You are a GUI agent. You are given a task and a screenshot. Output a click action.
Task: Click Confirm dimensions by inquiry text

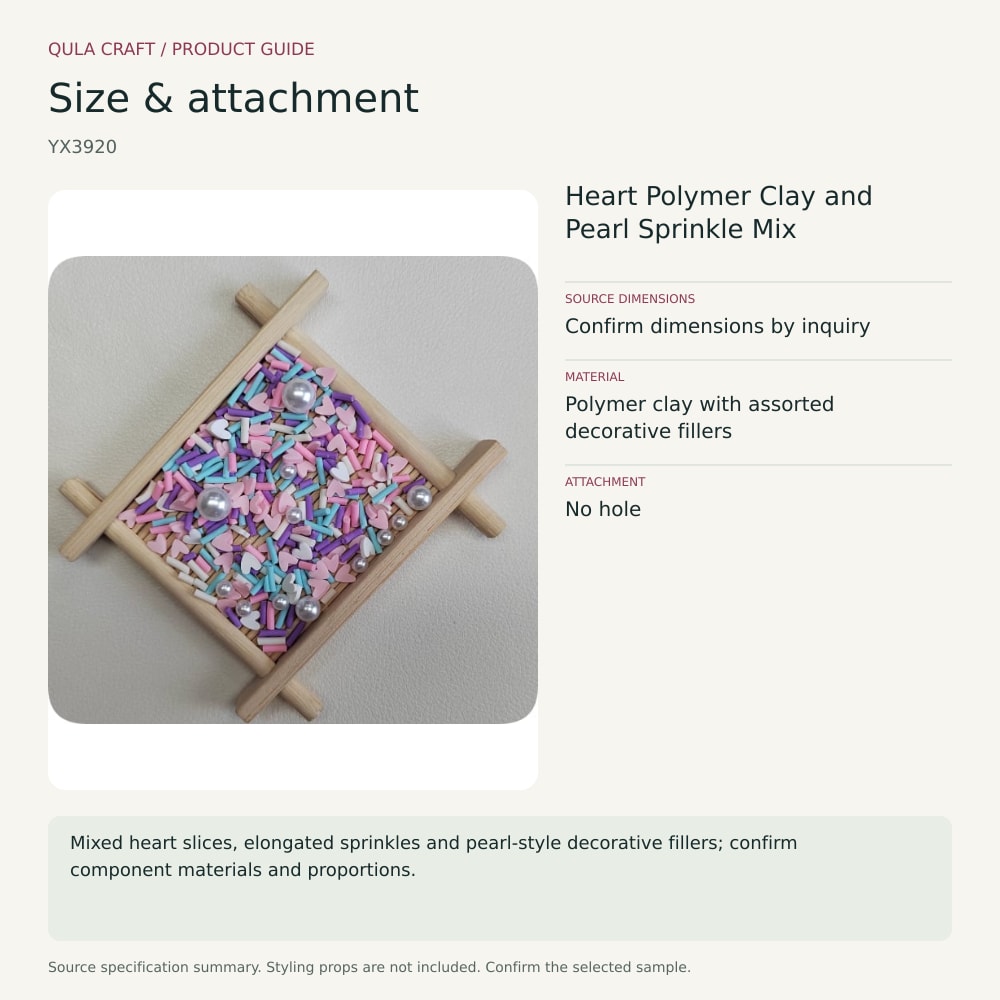717,326
